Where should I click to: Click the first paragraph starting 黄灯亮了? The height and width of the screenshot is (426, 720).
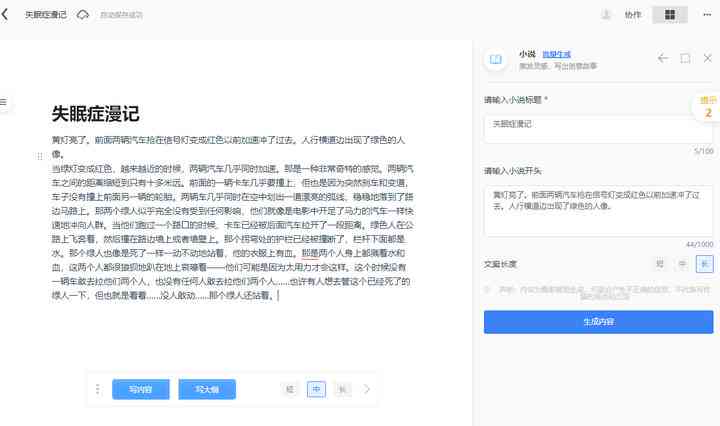point(228,147)
